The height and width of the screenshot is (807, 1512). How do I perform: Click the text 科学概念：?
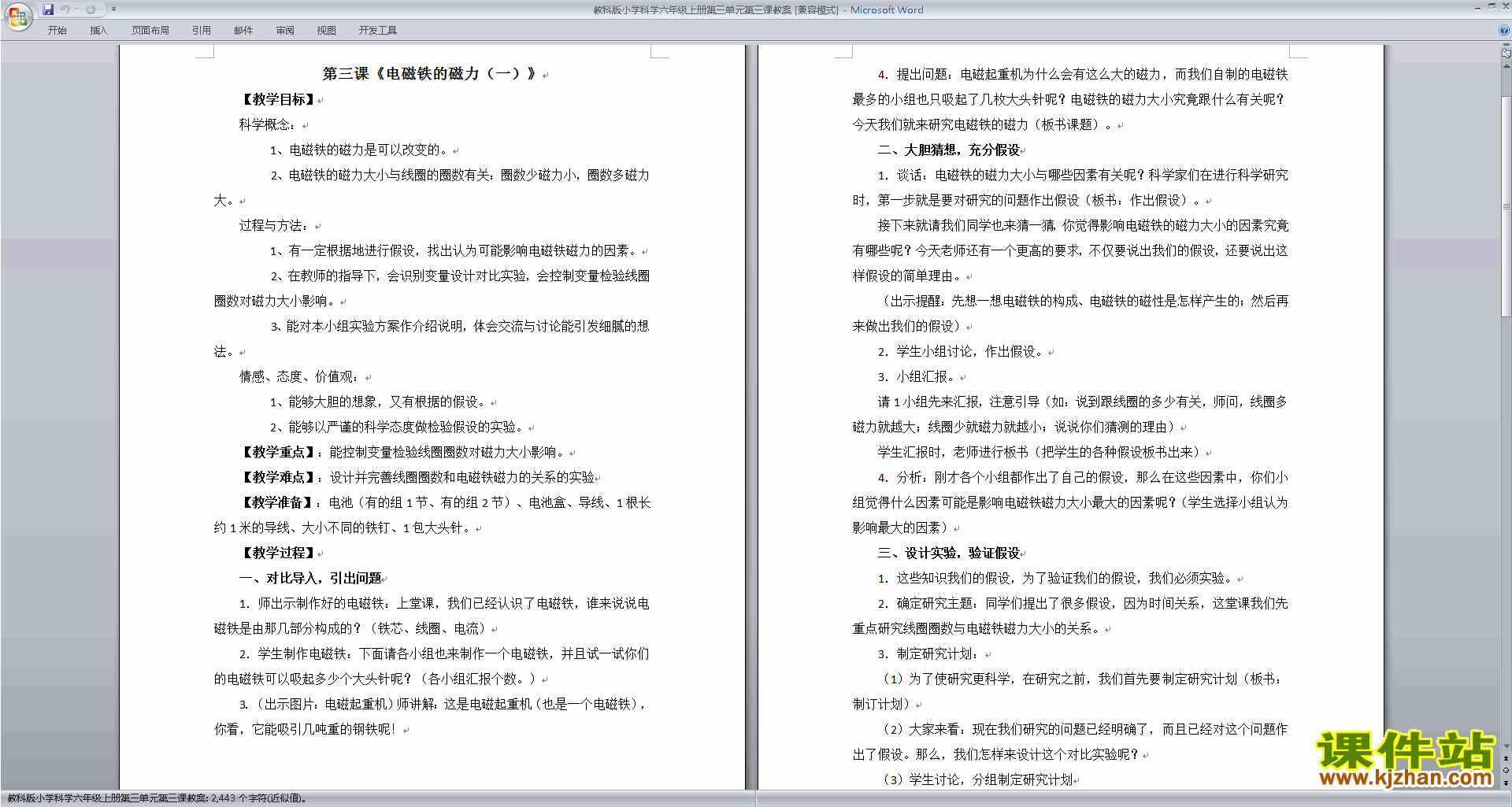(269, 125)
